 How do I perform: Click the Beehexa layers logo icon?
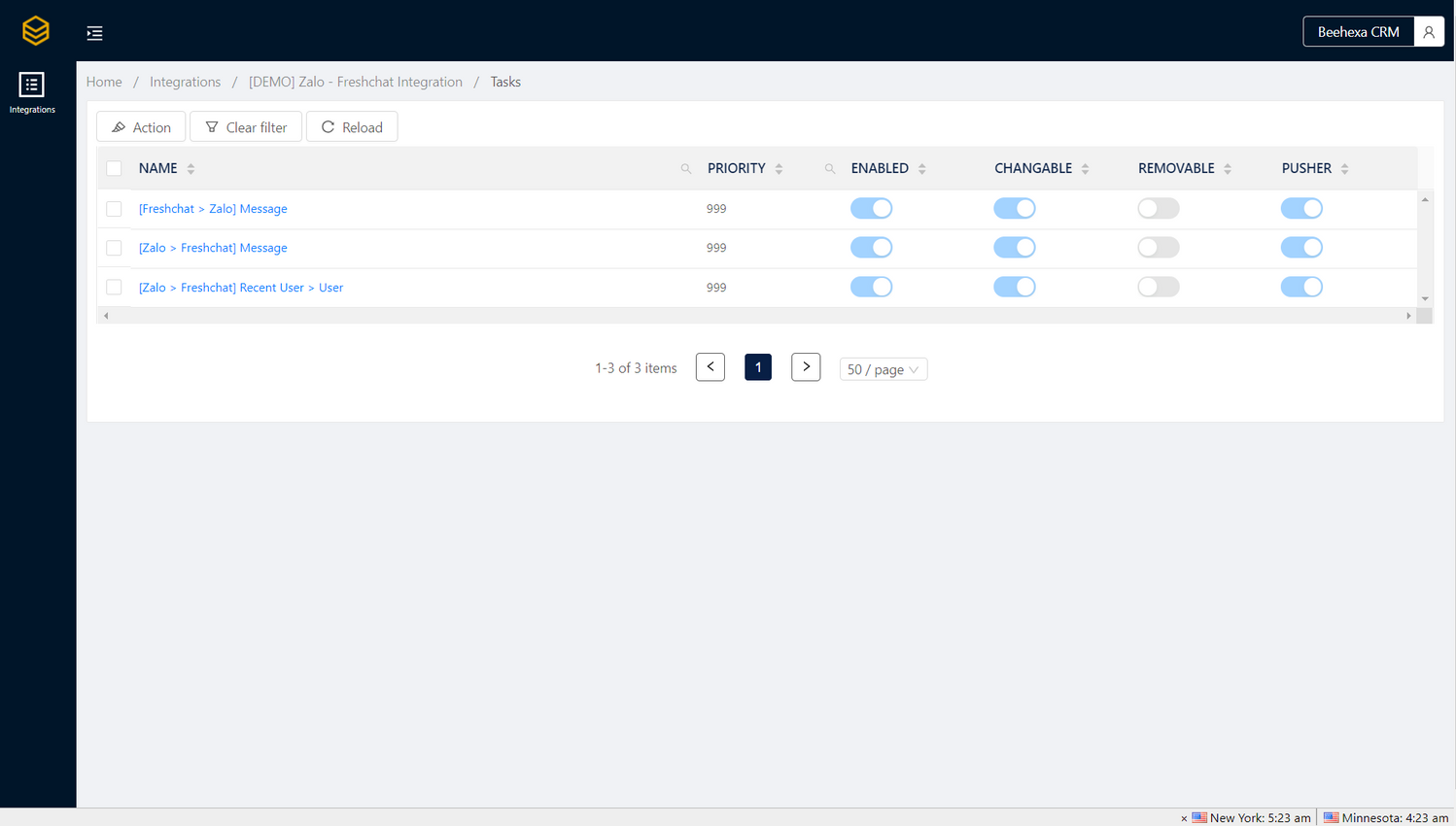click(x=35, y=30)
